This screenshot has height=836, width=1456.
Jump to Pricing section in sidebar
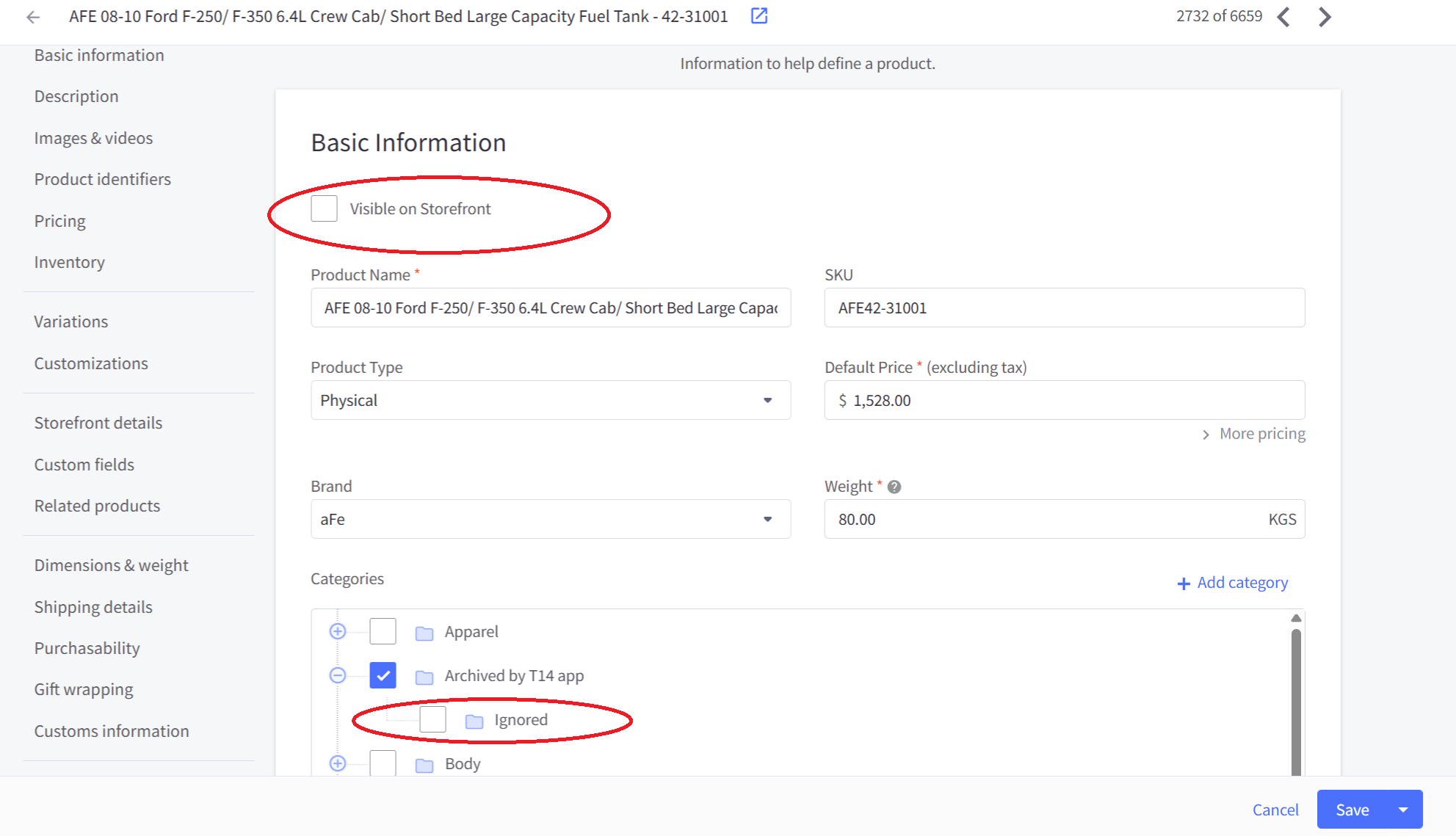pyautogui.click(x=59, y=221)
